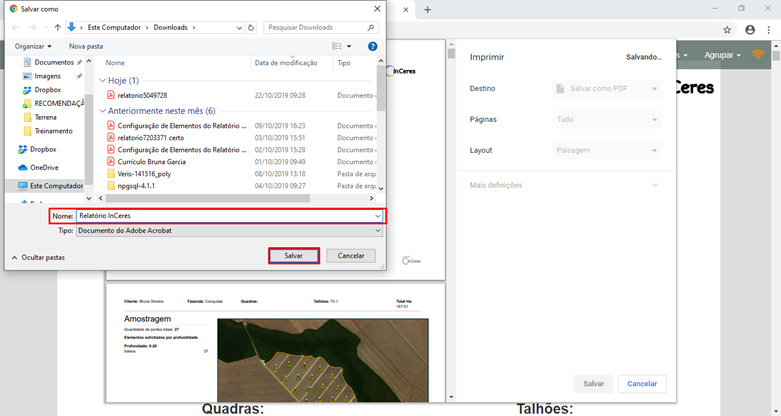781x416 pixels.
Task: Click the navigation pane vertical scrollbar
Action: coord(89,139)
